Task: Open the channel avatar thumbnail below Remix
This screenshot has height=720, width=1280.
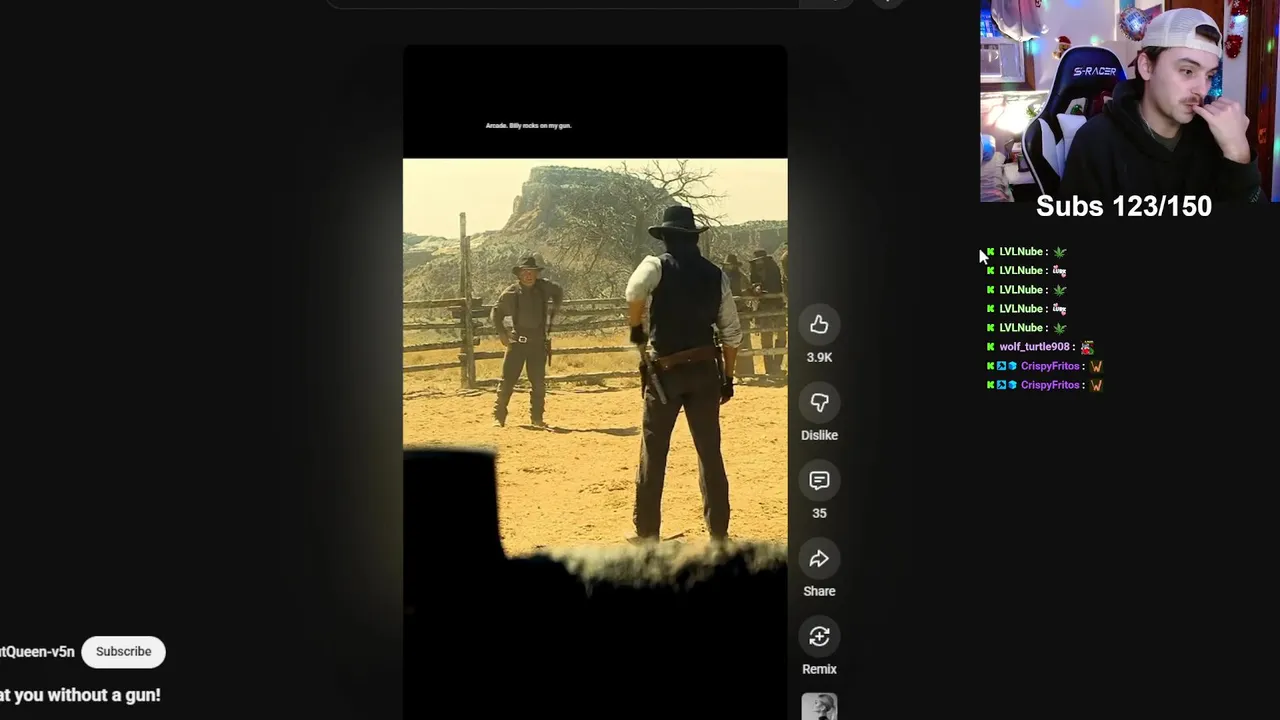Action: pos(819,707)
